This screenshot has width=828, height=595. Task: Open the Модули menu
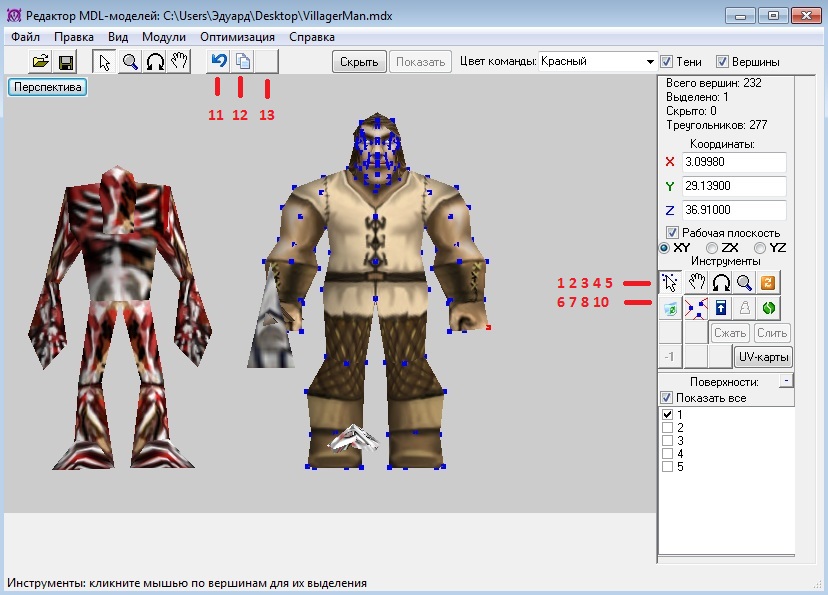pos(164,37)
